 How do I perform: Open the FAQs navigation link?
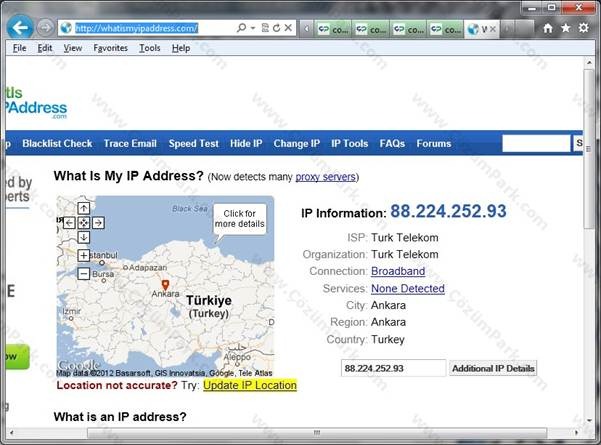392,143
